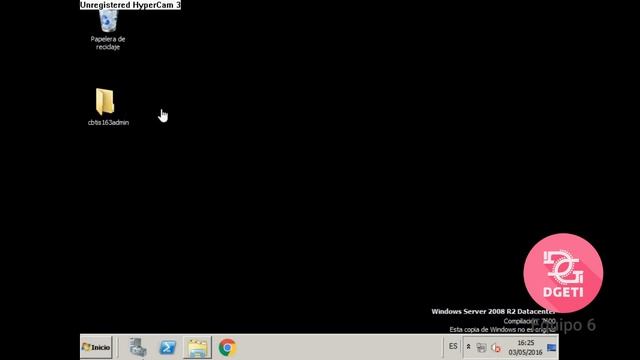This screenshot has height=360, width=640.
Task: Launch Server Manager from the taskbar
Action: (x=138, y=348)
